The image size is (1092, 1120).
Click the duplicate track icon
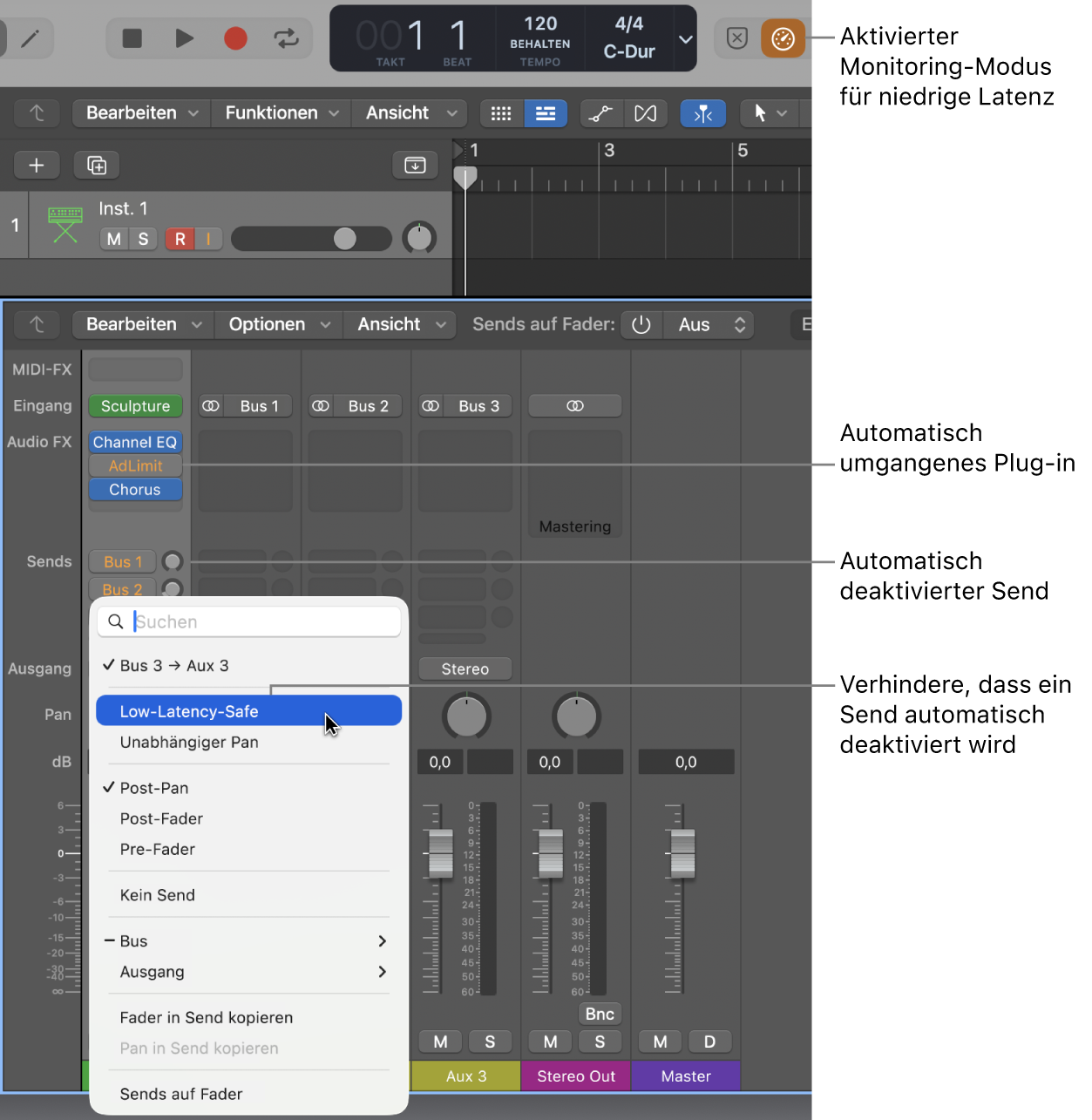[x=97, y=165]
